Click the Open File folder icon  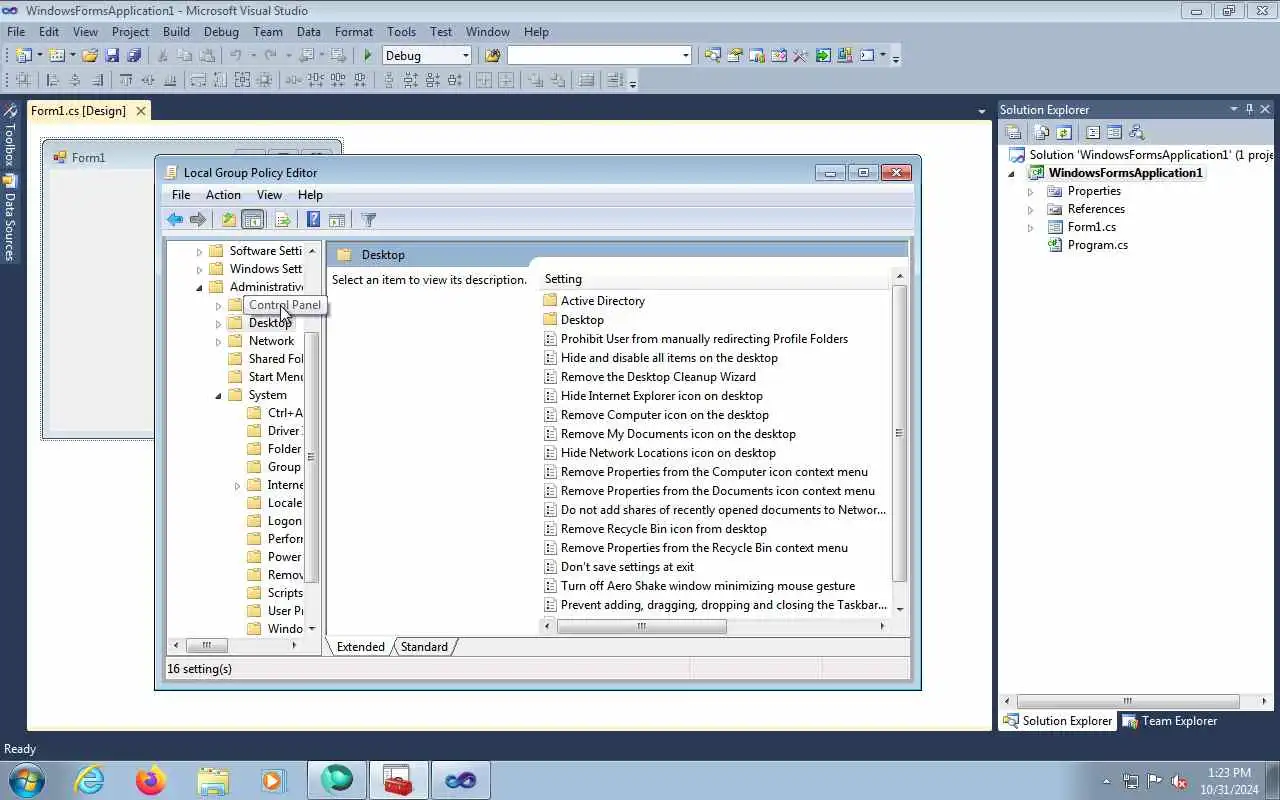90,56
